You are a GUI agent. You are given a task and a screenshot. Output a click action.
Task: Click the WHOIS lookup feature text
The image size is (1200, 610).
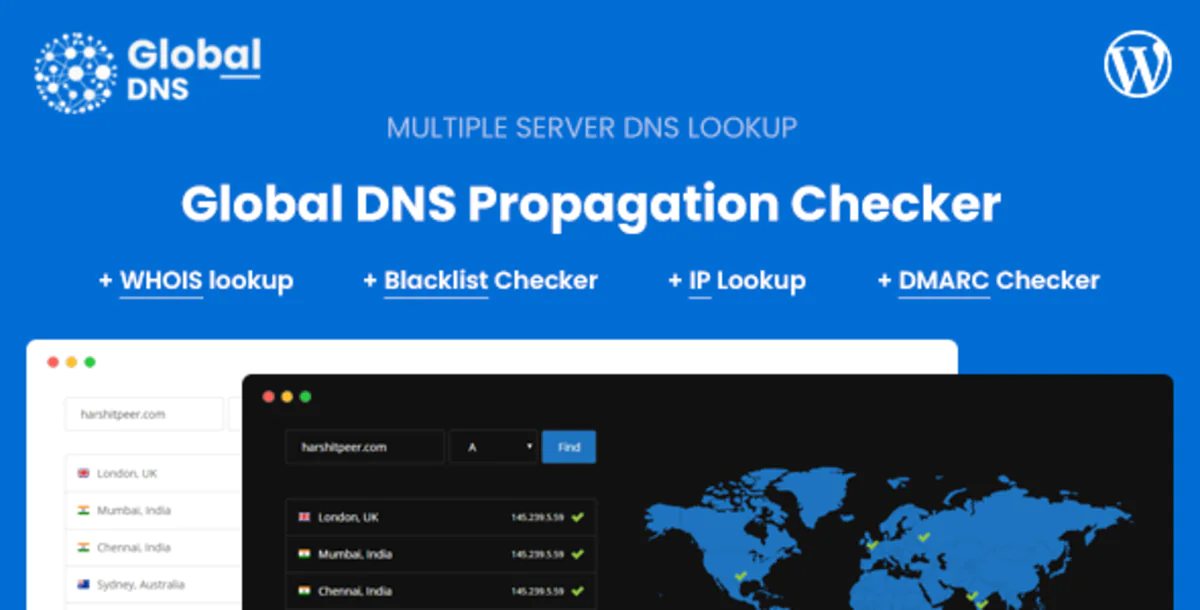[x=196, y=281]
